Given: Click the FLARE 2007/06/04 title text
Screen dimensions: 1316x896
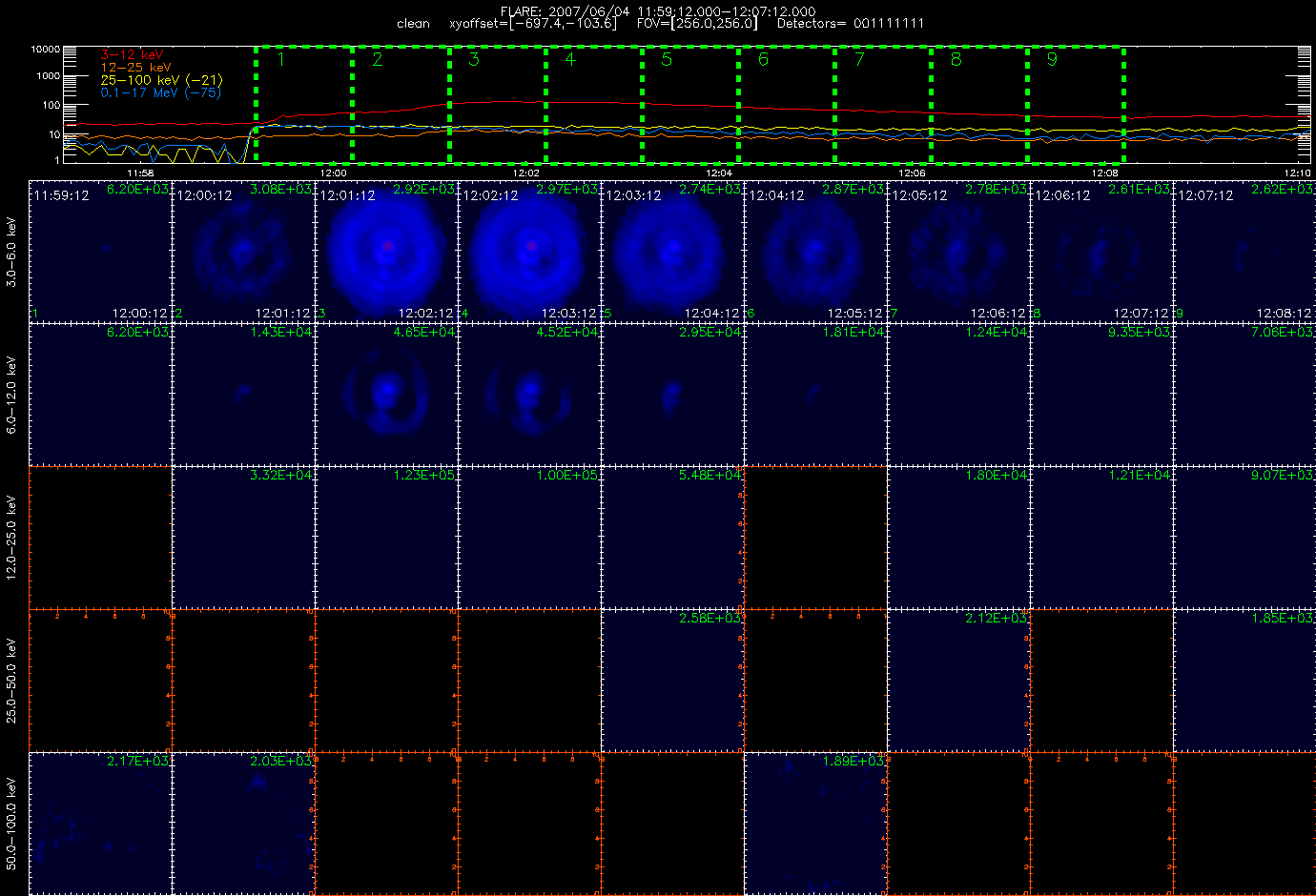Looking at the screenshot, I should click(x=658, y=11).
